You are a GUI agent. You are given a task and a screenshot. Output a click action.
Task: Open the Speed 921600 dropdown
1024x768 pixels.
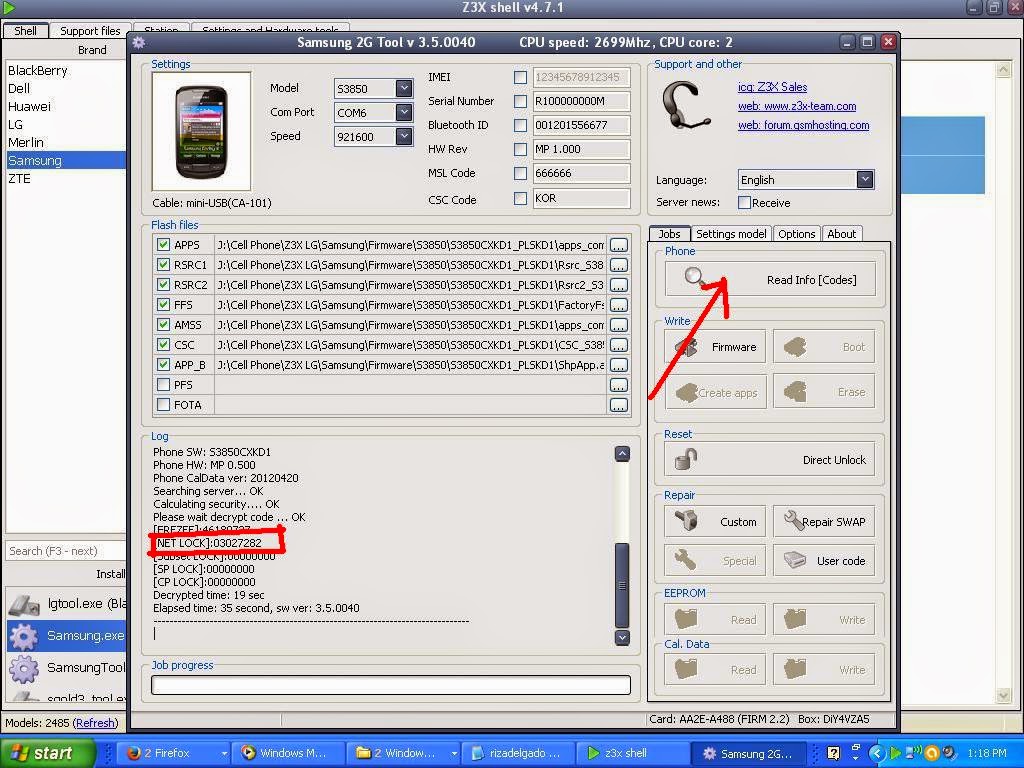coord(404,136)
